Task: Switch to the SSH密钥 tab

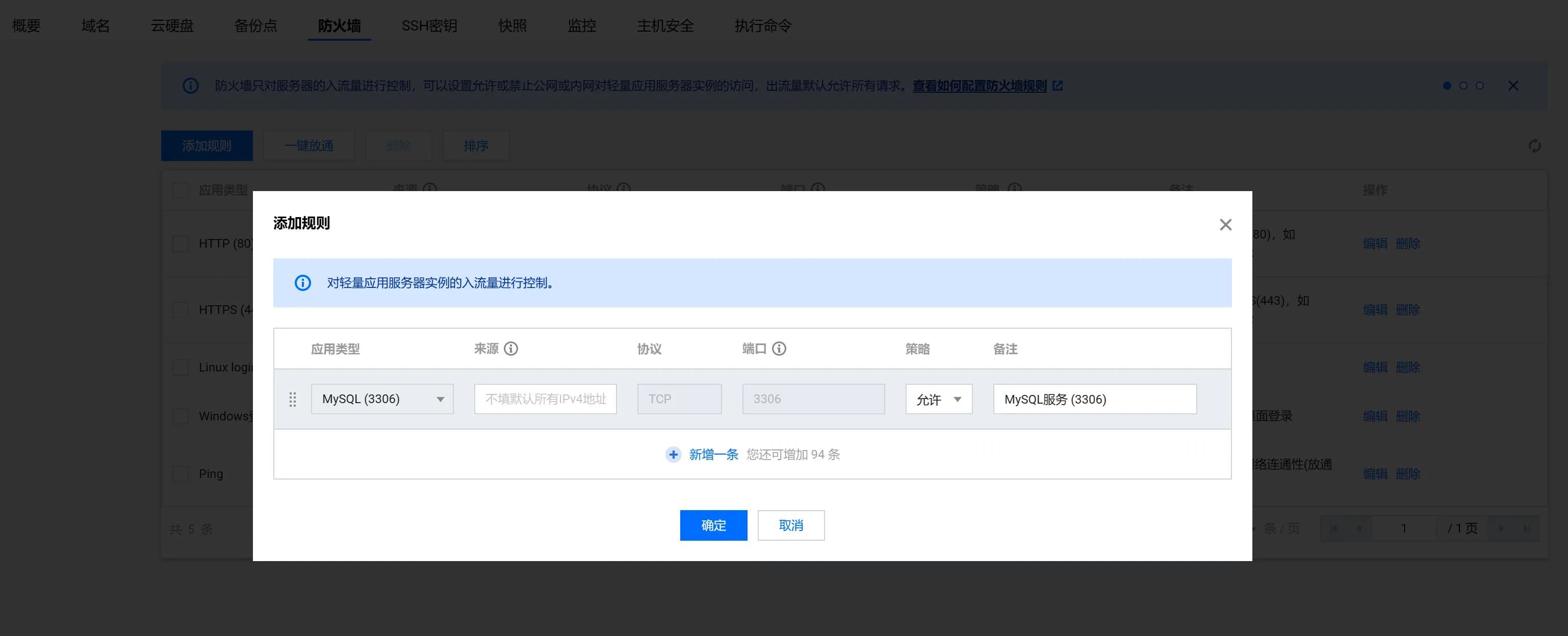Action: (429, 25)
